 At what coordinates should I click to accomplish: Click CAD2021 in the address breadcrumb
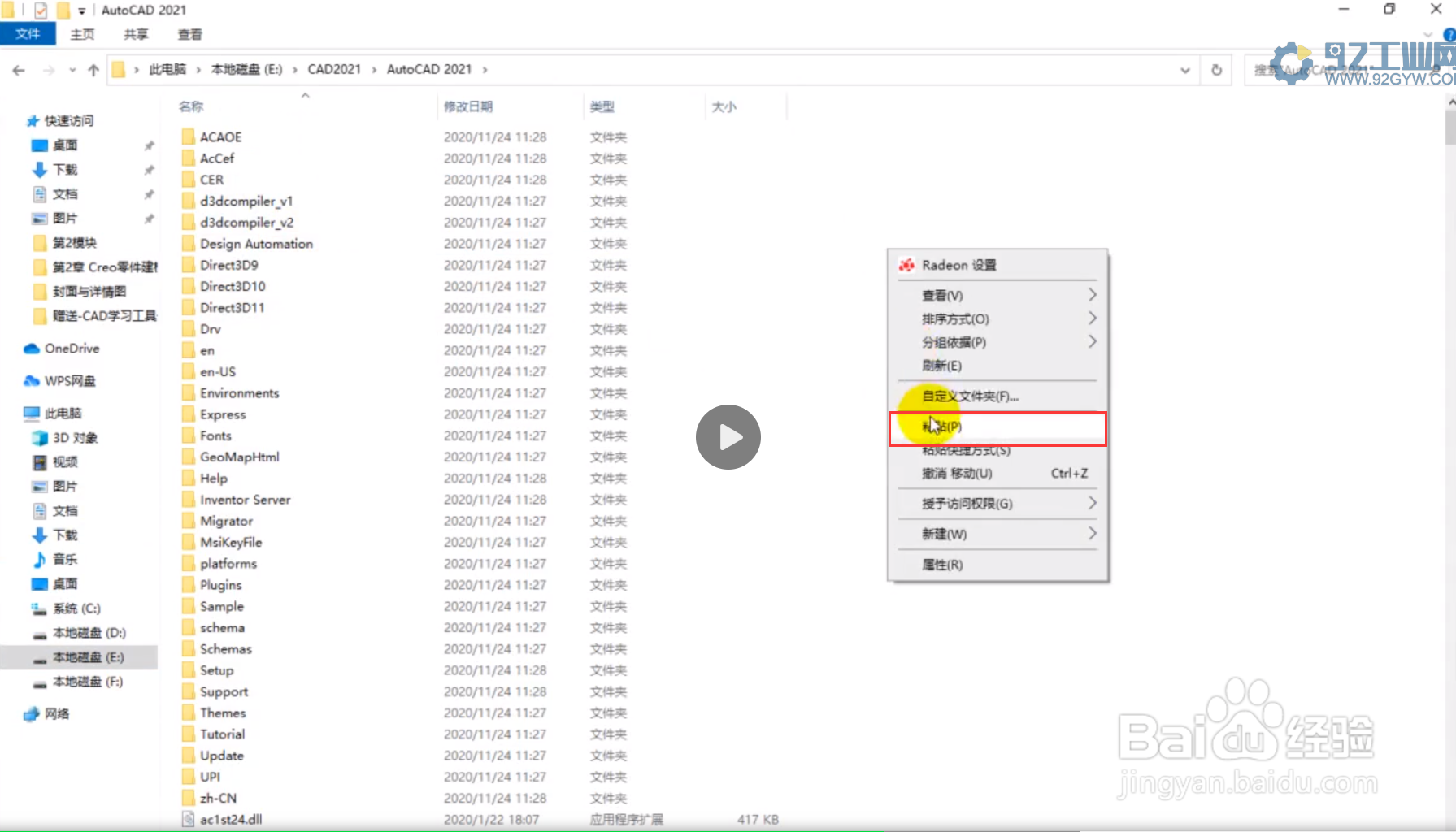(x=334, y=70)
